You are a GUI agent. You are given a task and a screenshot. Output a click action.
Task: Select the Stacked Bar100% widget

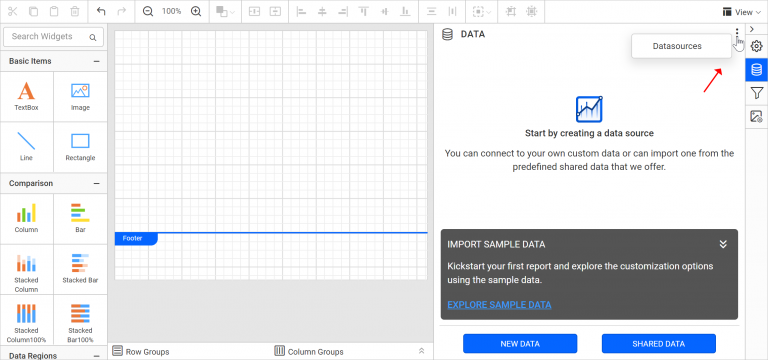[x=80, y=319]
